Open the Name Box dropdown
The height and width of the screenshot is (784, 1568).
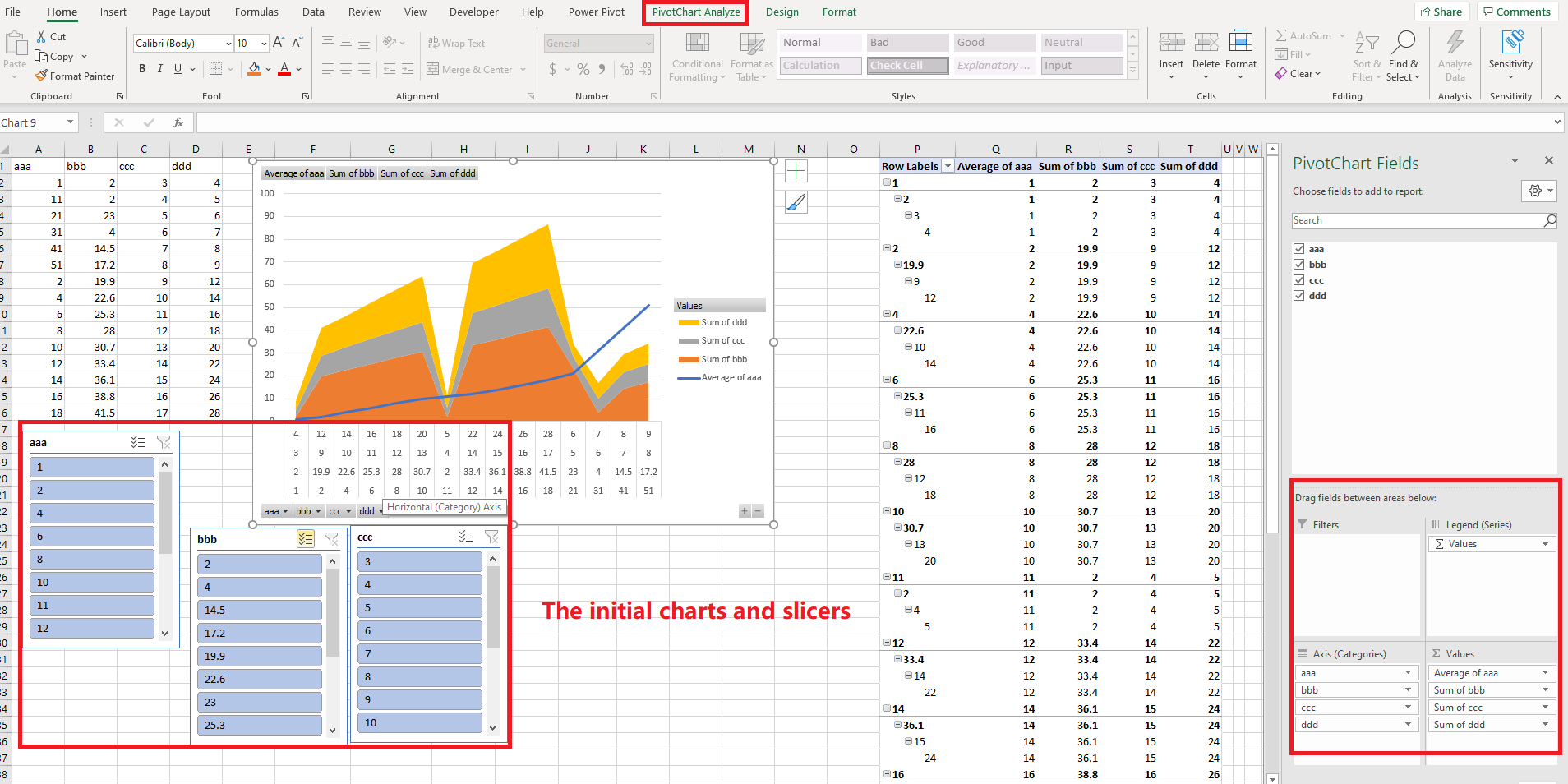(70, 122)
